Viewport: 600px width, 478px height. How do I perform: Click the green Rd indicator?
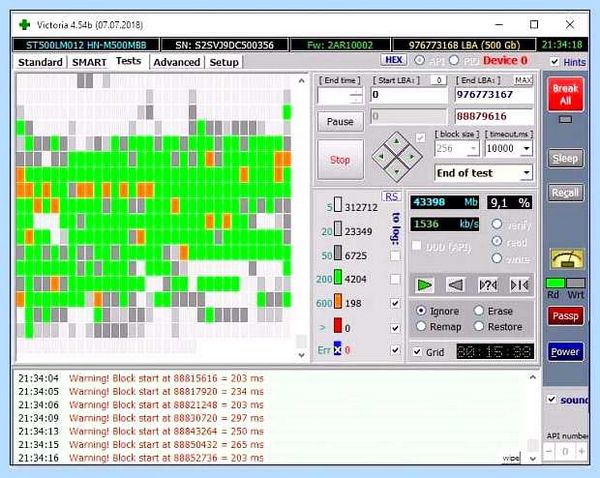point(555,283)
